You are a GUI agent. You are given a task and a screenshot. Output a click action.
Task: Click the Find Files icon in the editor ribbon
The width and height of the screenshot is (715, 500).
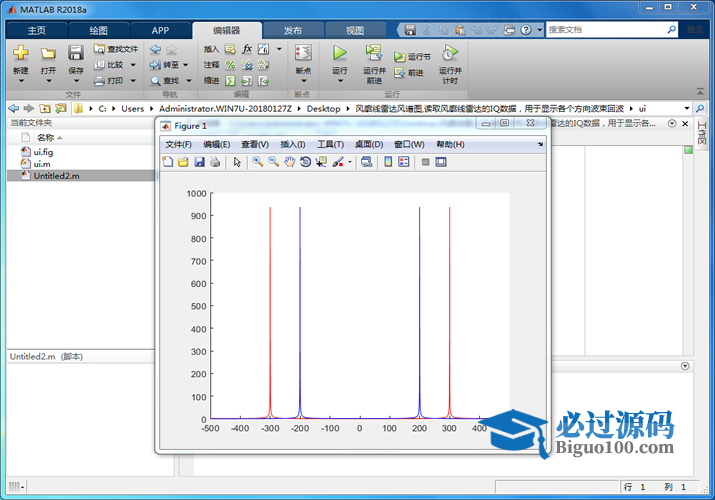(99, 48)
